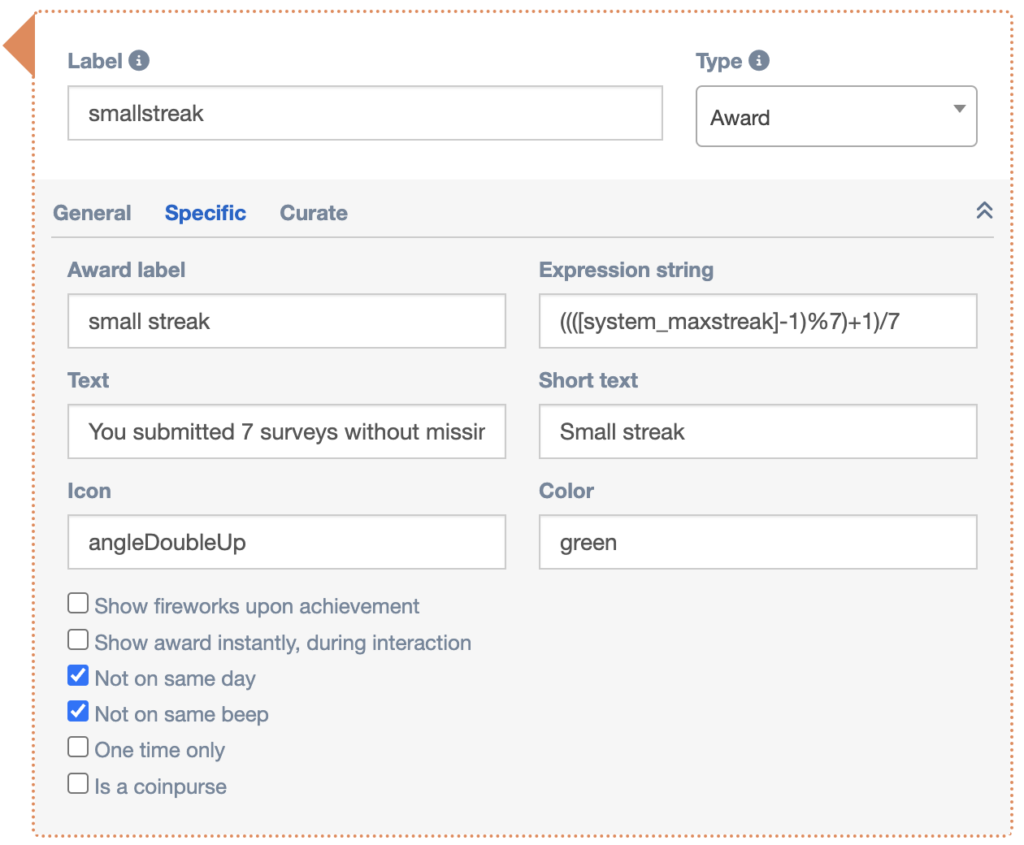Check the Is a coinpurse option

pos(78,785)
